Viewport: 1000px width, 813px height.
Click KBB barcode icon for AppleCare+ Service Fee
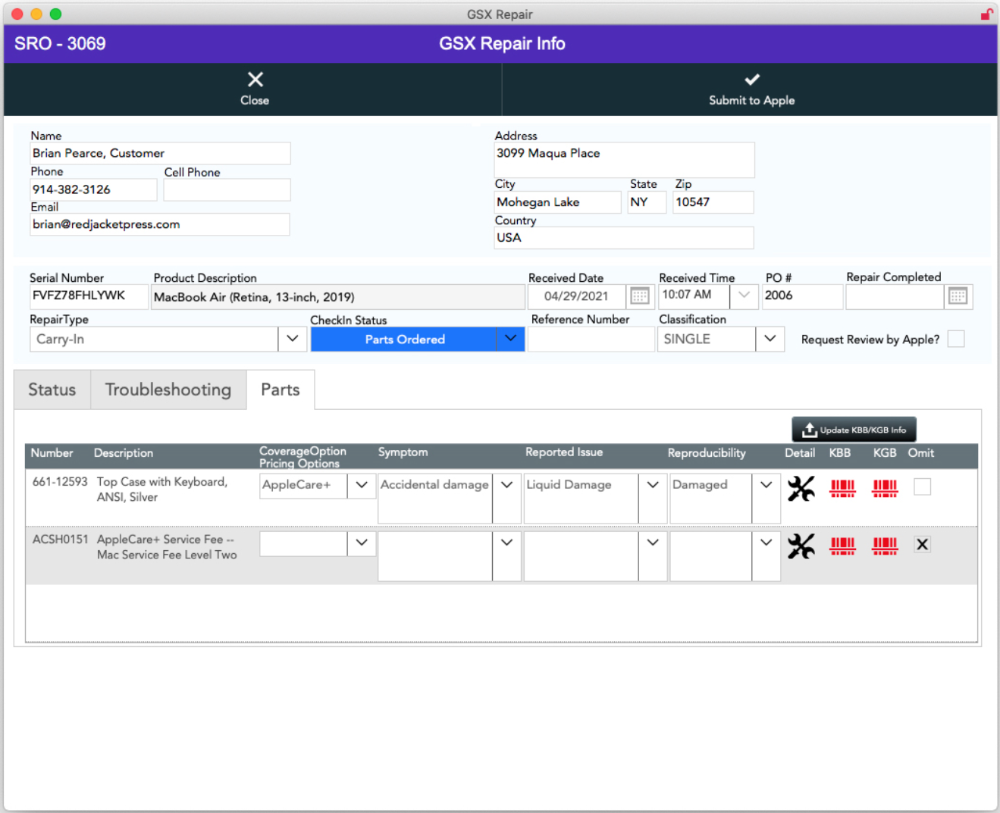(x=842, y=546)
